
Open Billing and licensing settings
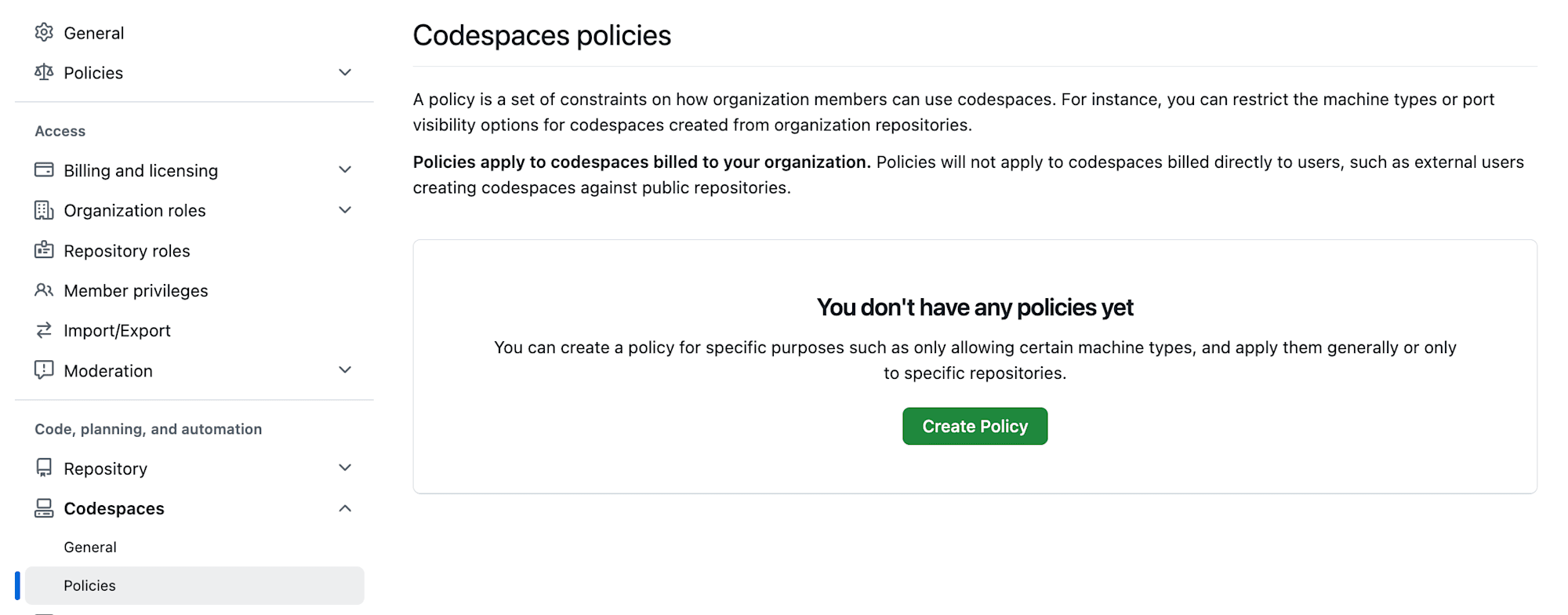point(194,170)
